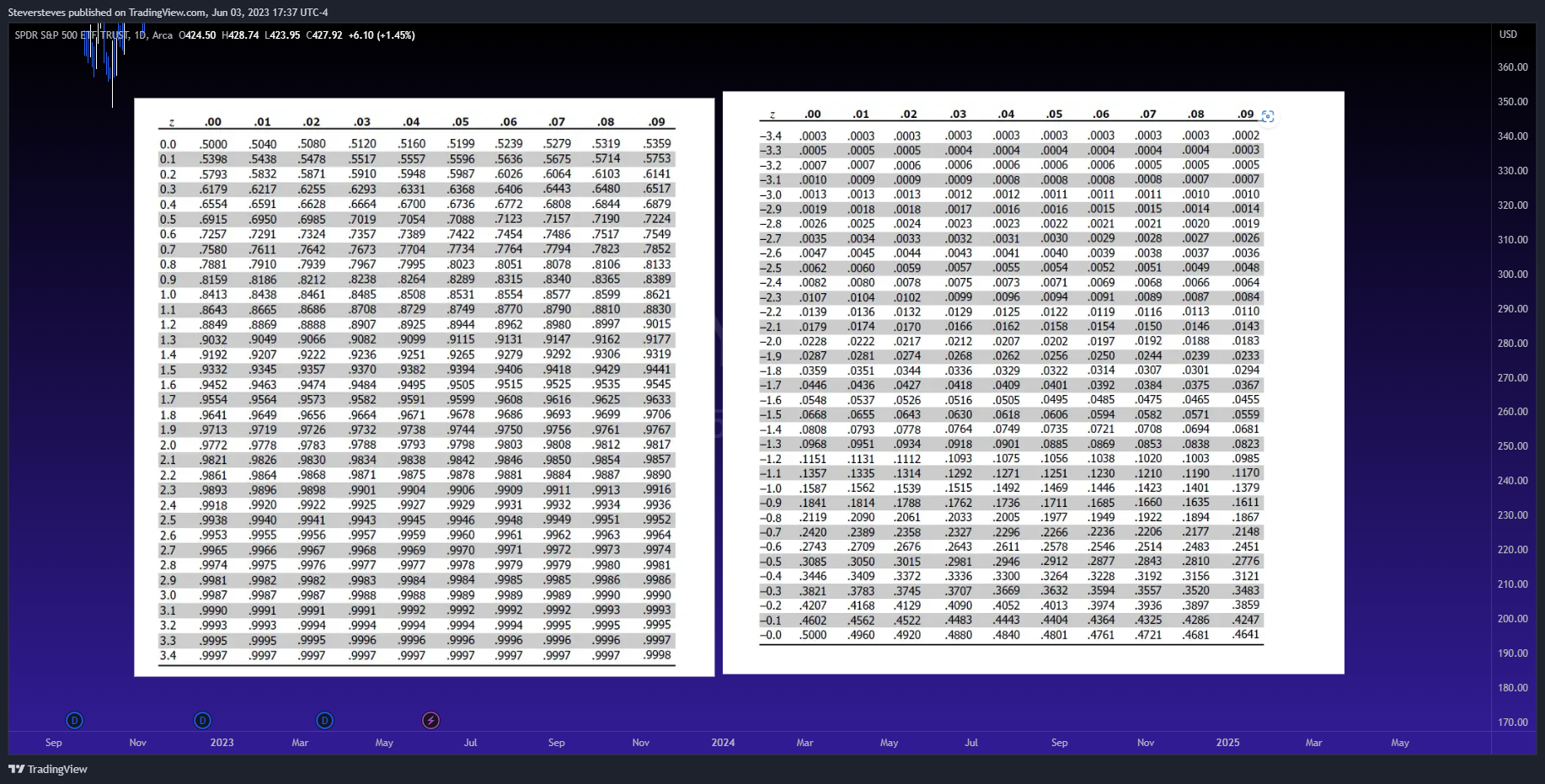Click the 300.00 price axis label
This screenshot has width=1545, height=784.
pyautogui.click(x=1512, y=275)
